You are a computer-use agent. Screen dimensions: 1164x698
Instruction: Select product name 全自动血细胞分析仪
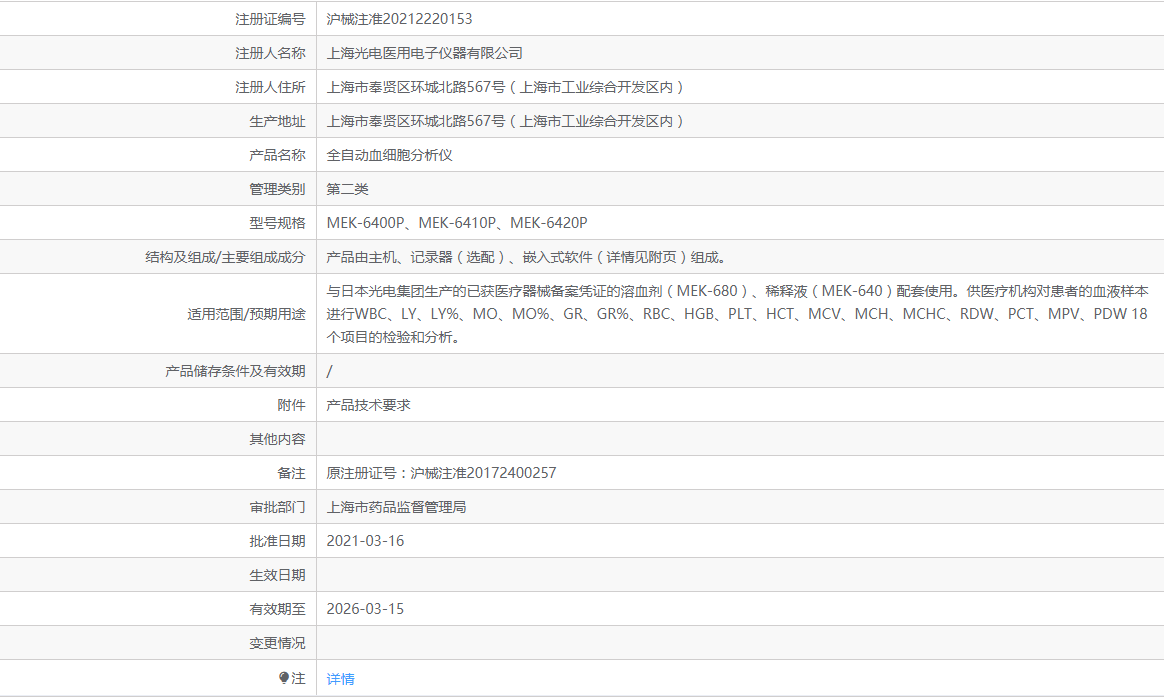tap(390, 155)
